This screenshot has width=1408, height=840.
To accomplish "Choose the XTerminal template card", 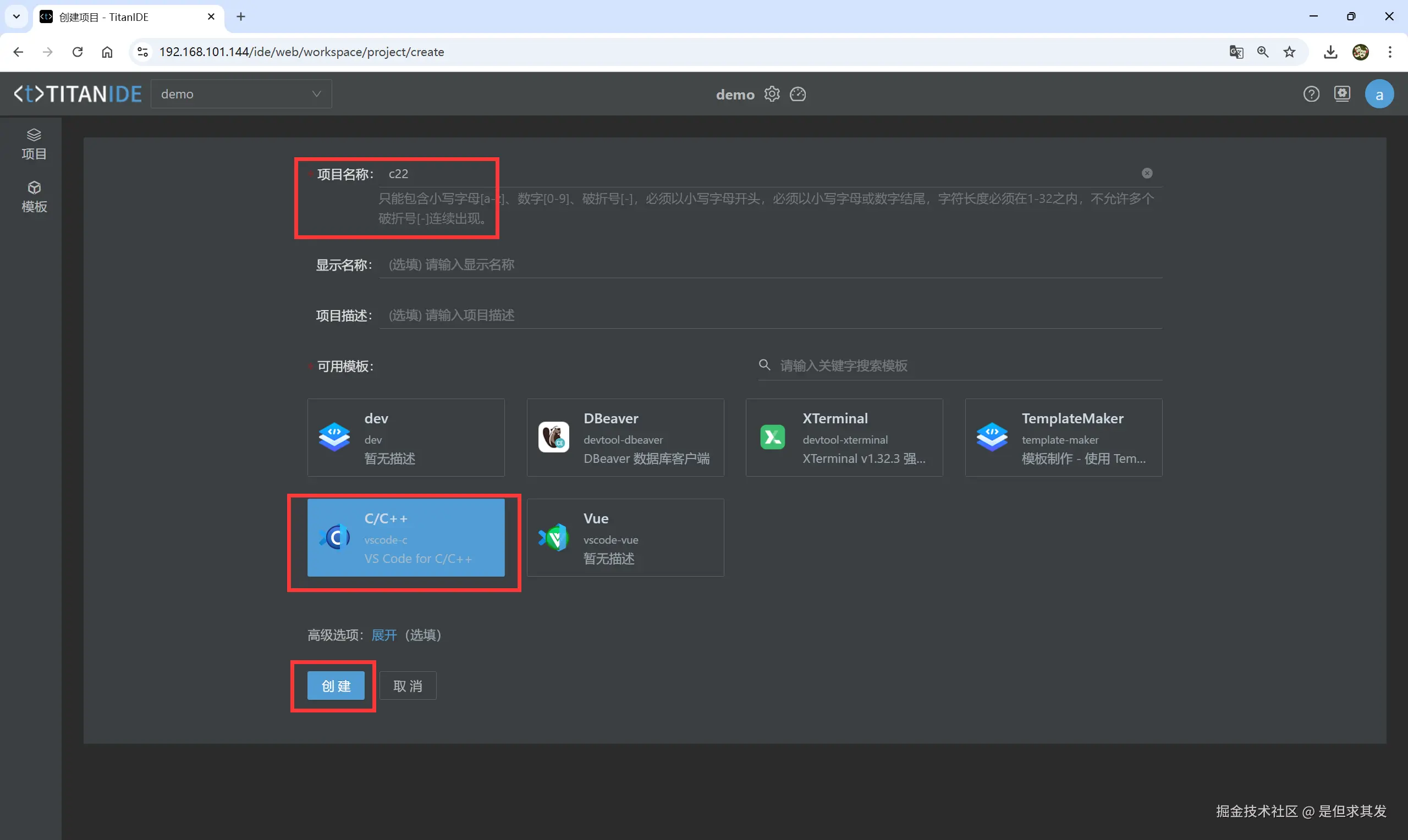I will 844,437.
